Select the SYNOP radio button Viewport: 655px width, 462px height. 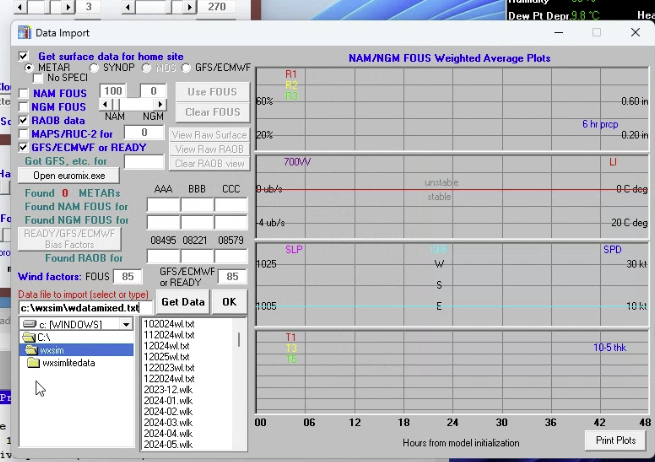coord(94,68)
